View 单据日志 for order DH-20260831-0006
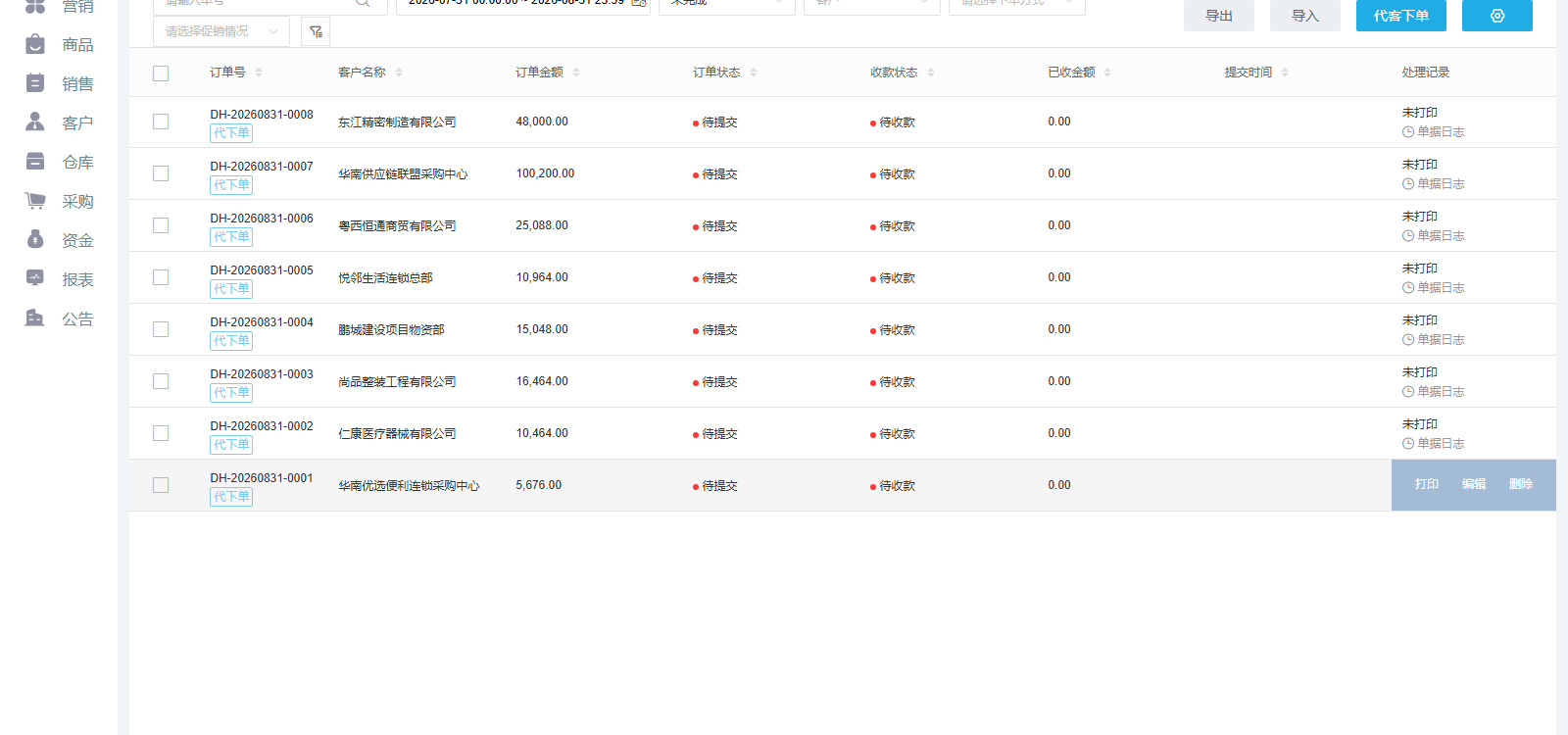The height and width of the screenshot is (735, 1568). [x=1434, y=236]
